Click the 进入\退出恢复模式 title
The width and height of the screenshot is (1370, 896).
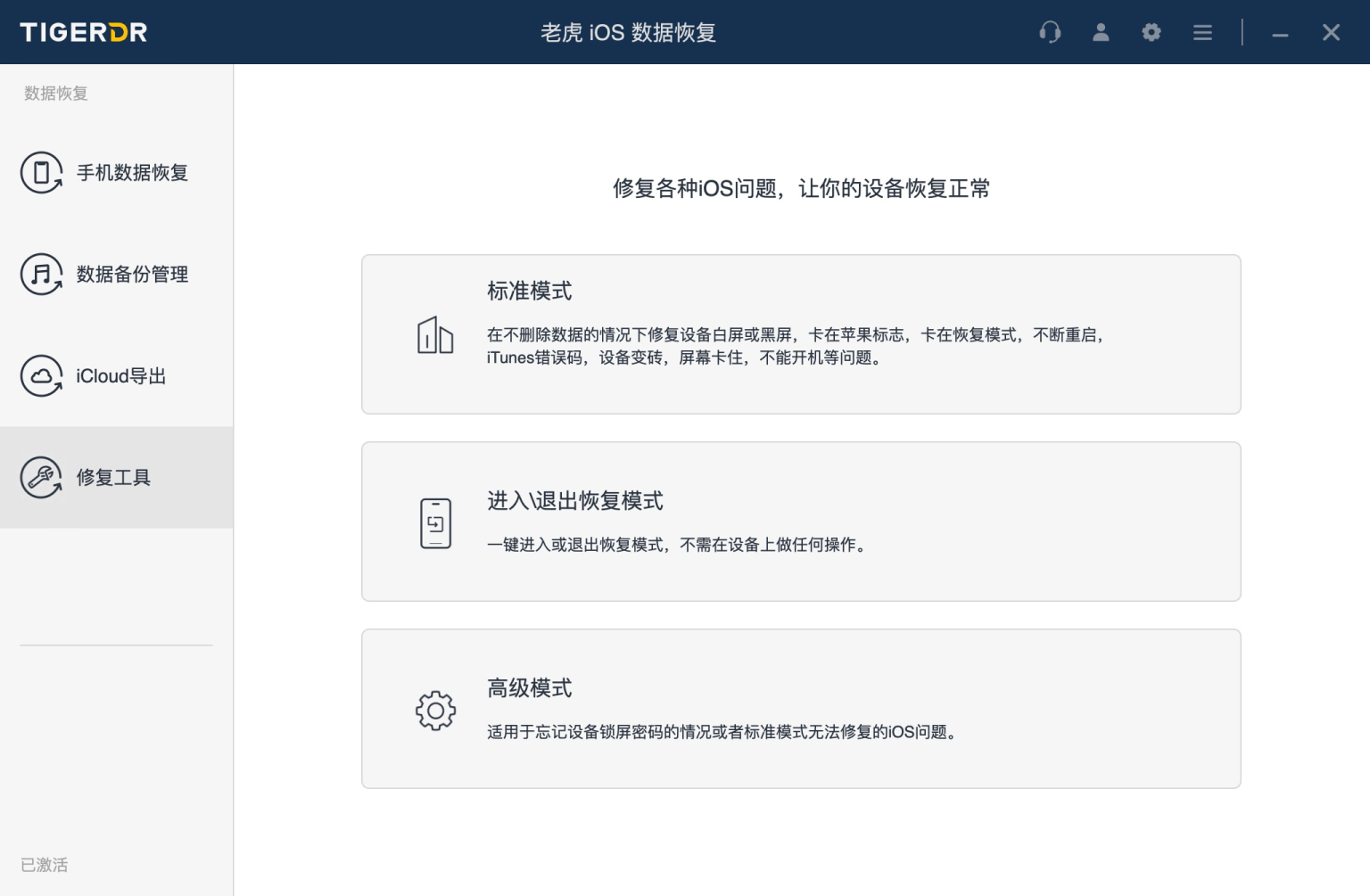point(574,501)
